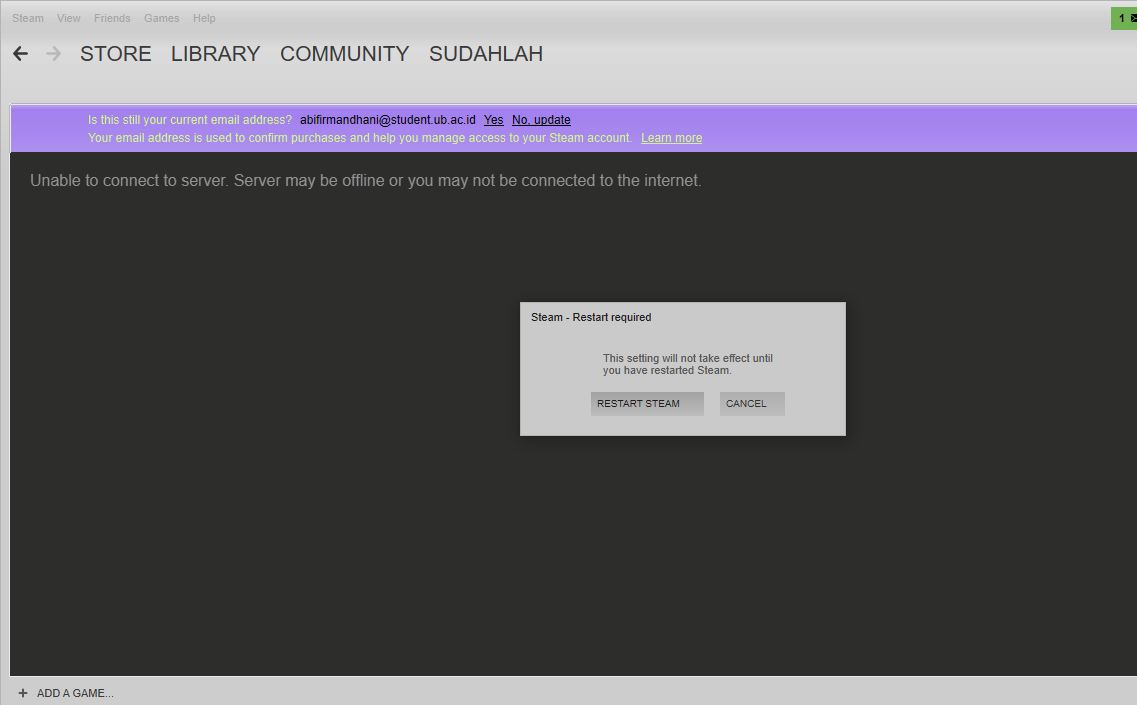Click the ADD A GAME... label

tap(75, 693)
